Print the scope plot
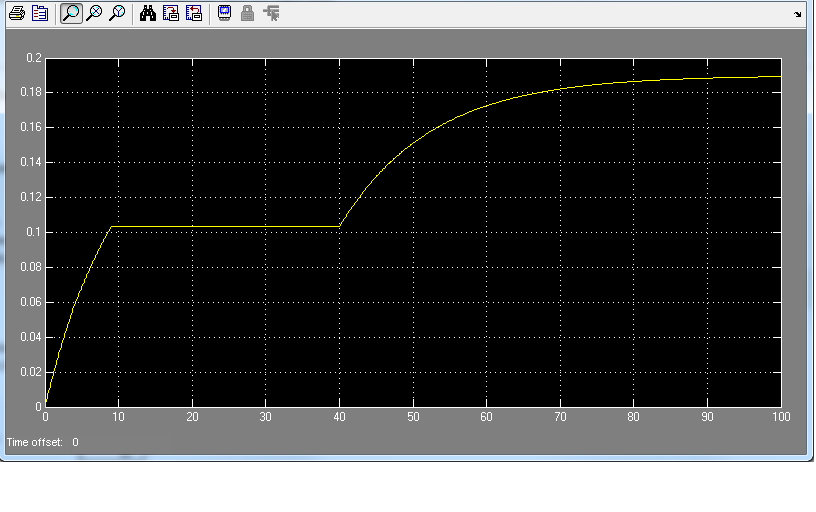 (16, 14)
